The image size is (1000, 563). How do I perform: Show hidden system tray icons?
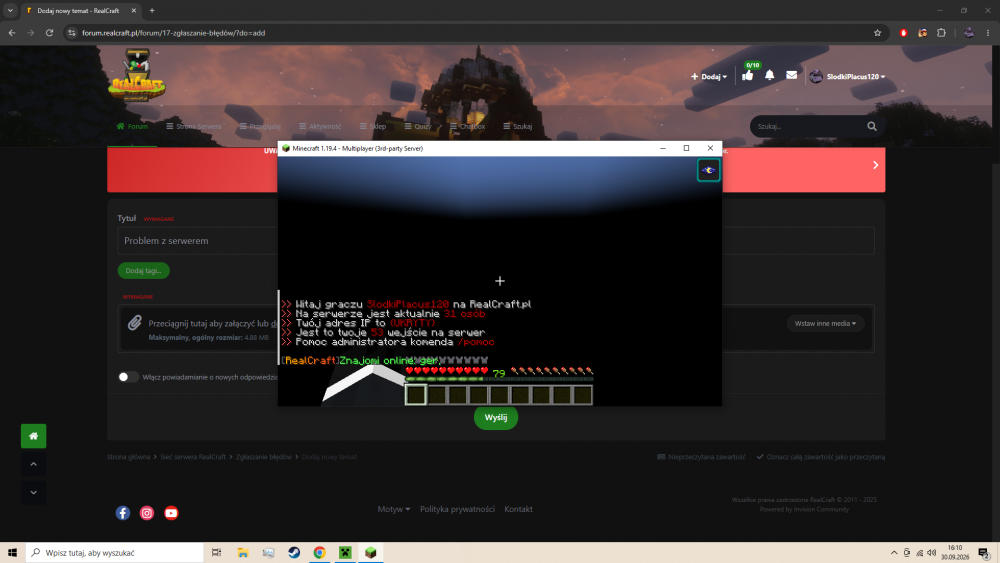(x=893, y=553)
